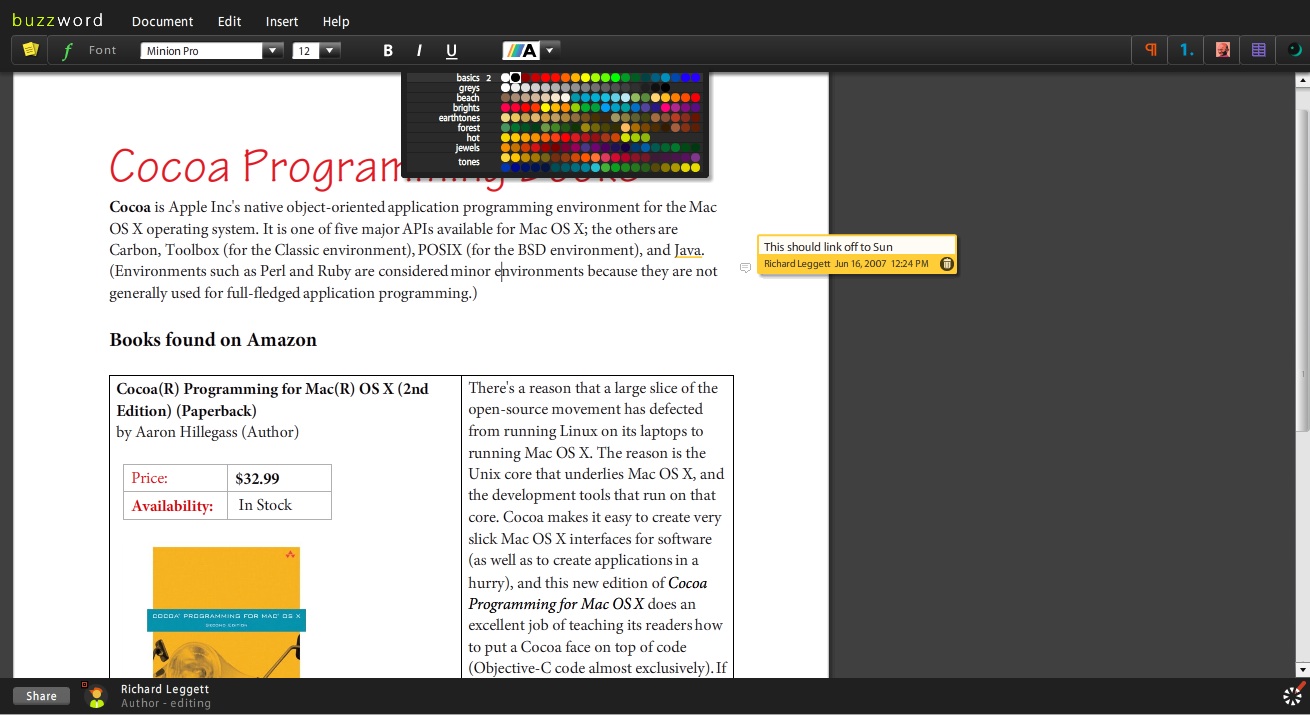Pick the black swatch in basics row
Image resolution: width=1310 pixels, height=715 pixels.
(x=515, y=78)
